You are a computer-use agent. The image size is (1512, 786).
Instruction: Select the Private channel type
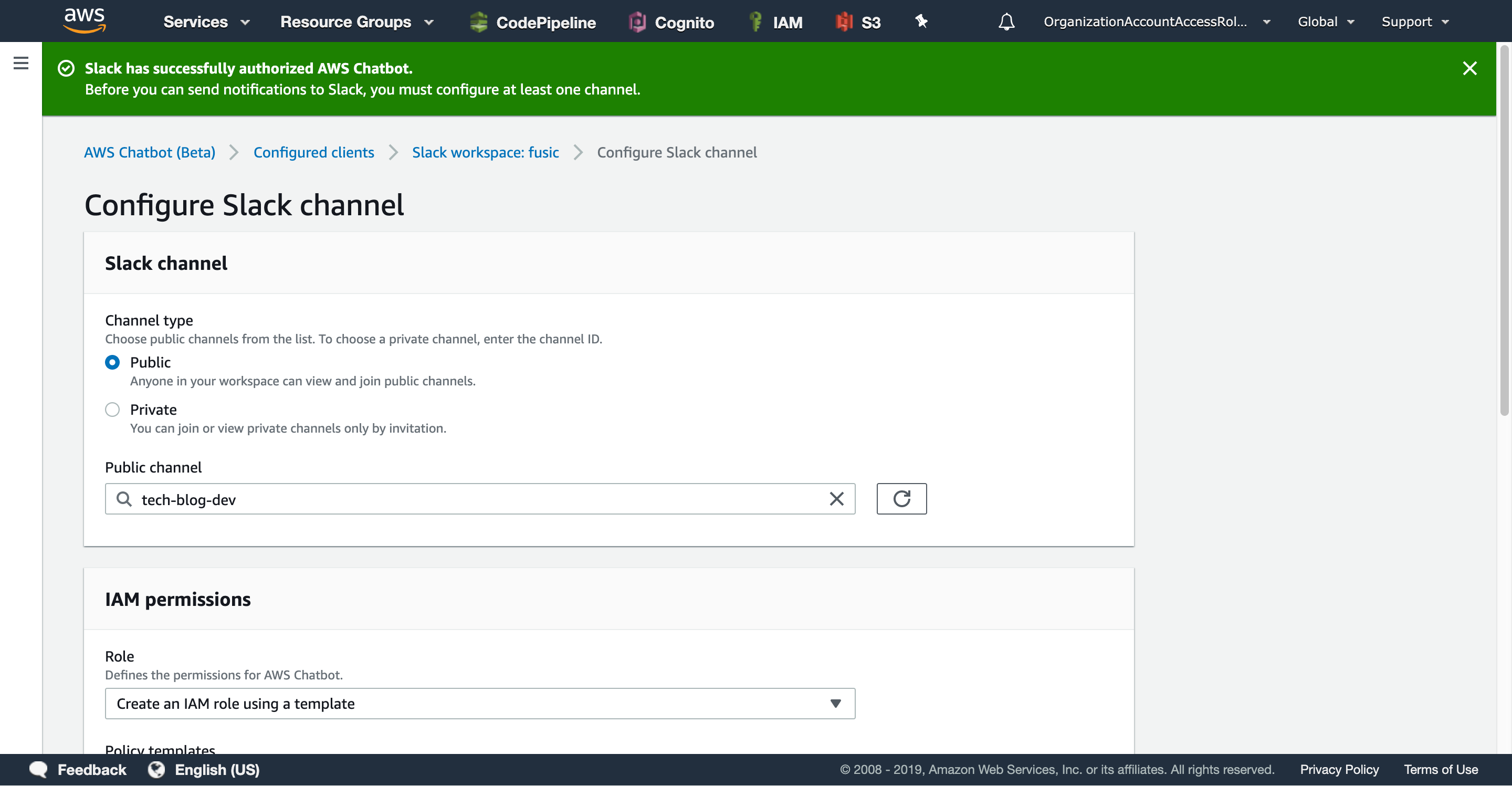(x=112, y=409)
